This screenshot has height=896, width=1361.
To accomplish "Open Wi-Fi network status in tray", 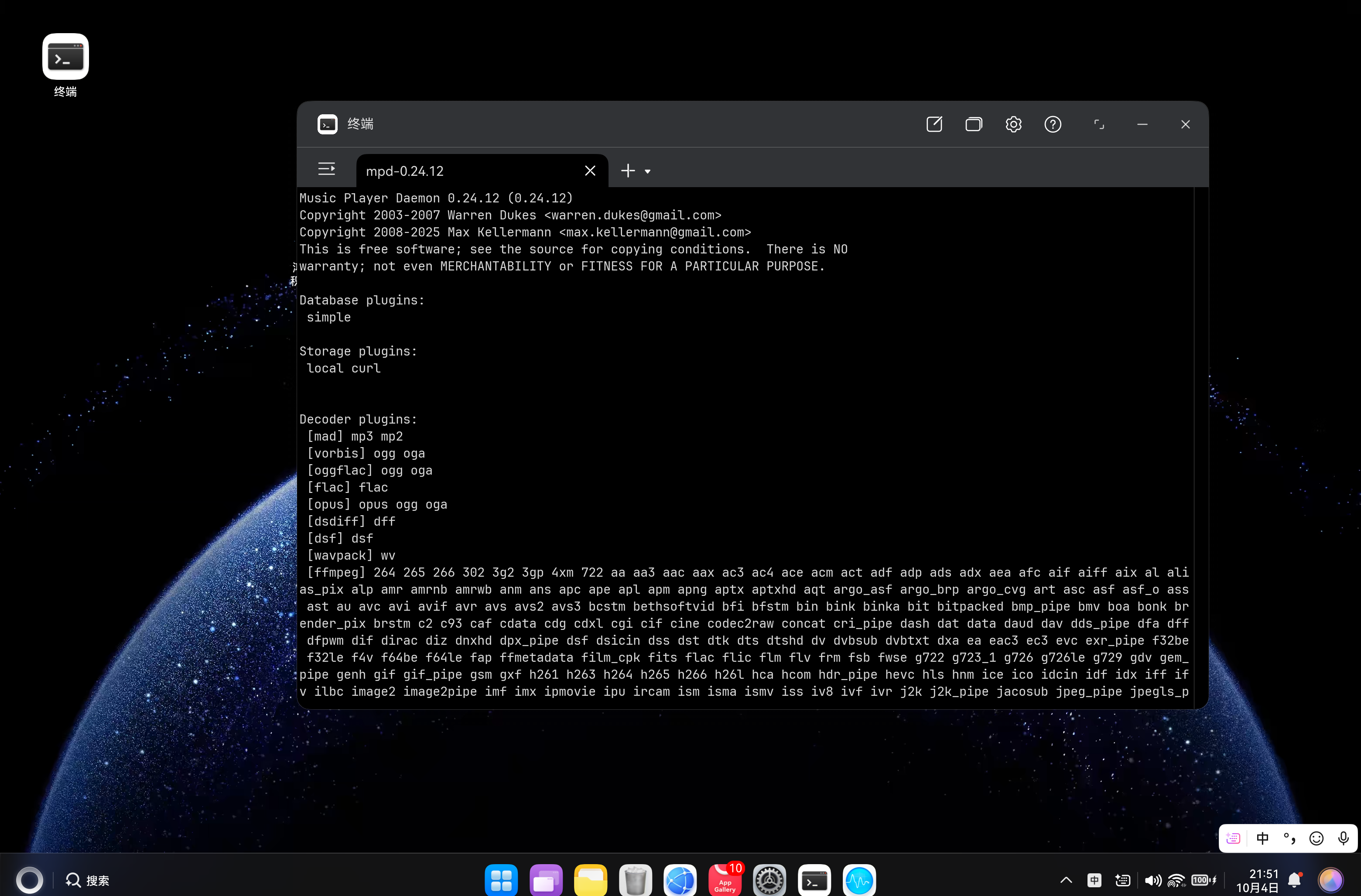I will pos(1176,880).
